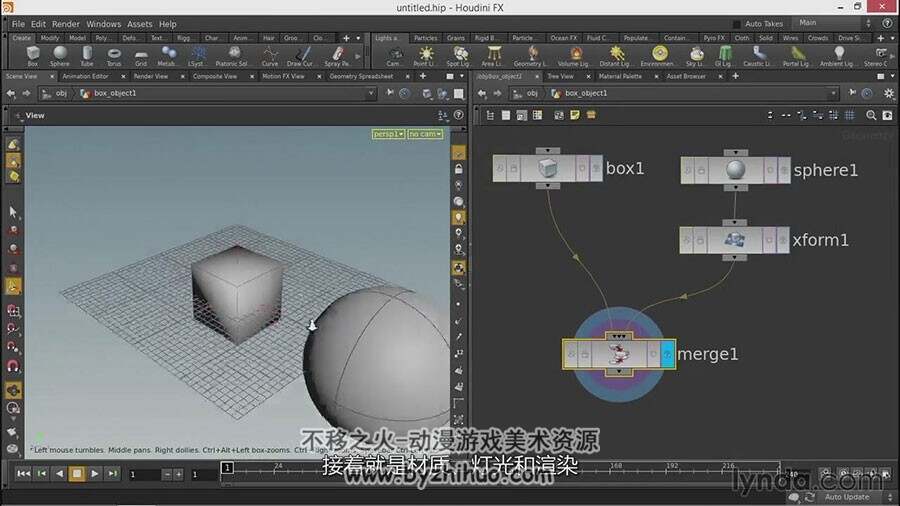Toggle the bypass flag on merge1 node
This screenshot has height=506, width=900.
(571, 355)
